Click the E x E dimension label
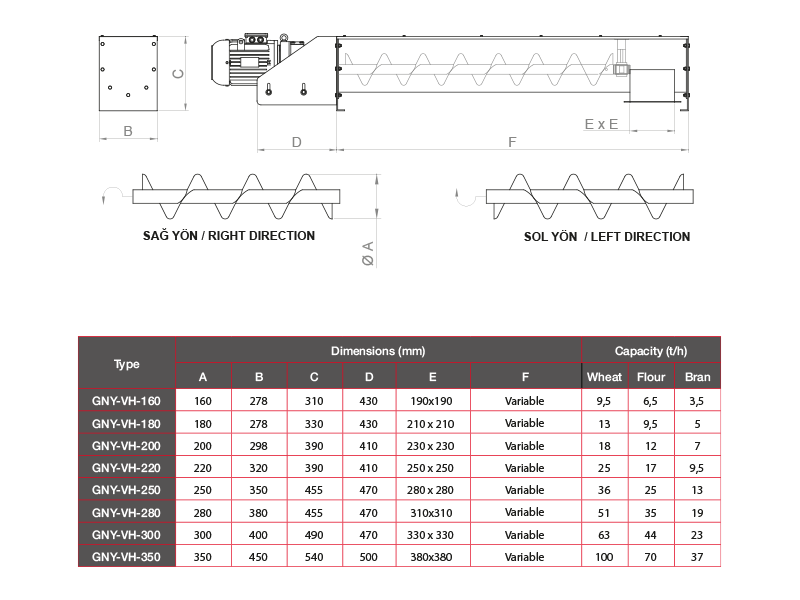The image size is (800, 600). pos(601,124)
